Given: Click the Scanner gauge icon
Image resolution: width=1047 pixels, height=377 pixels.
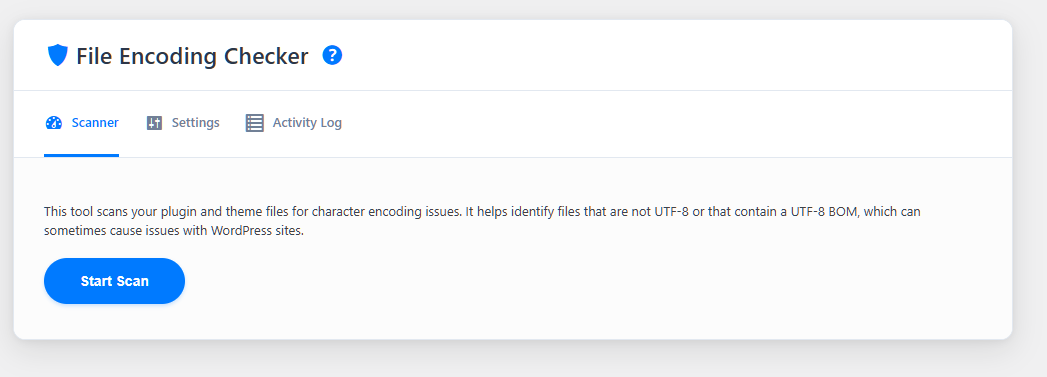Looking at the screenshot, I should point(53,123).
